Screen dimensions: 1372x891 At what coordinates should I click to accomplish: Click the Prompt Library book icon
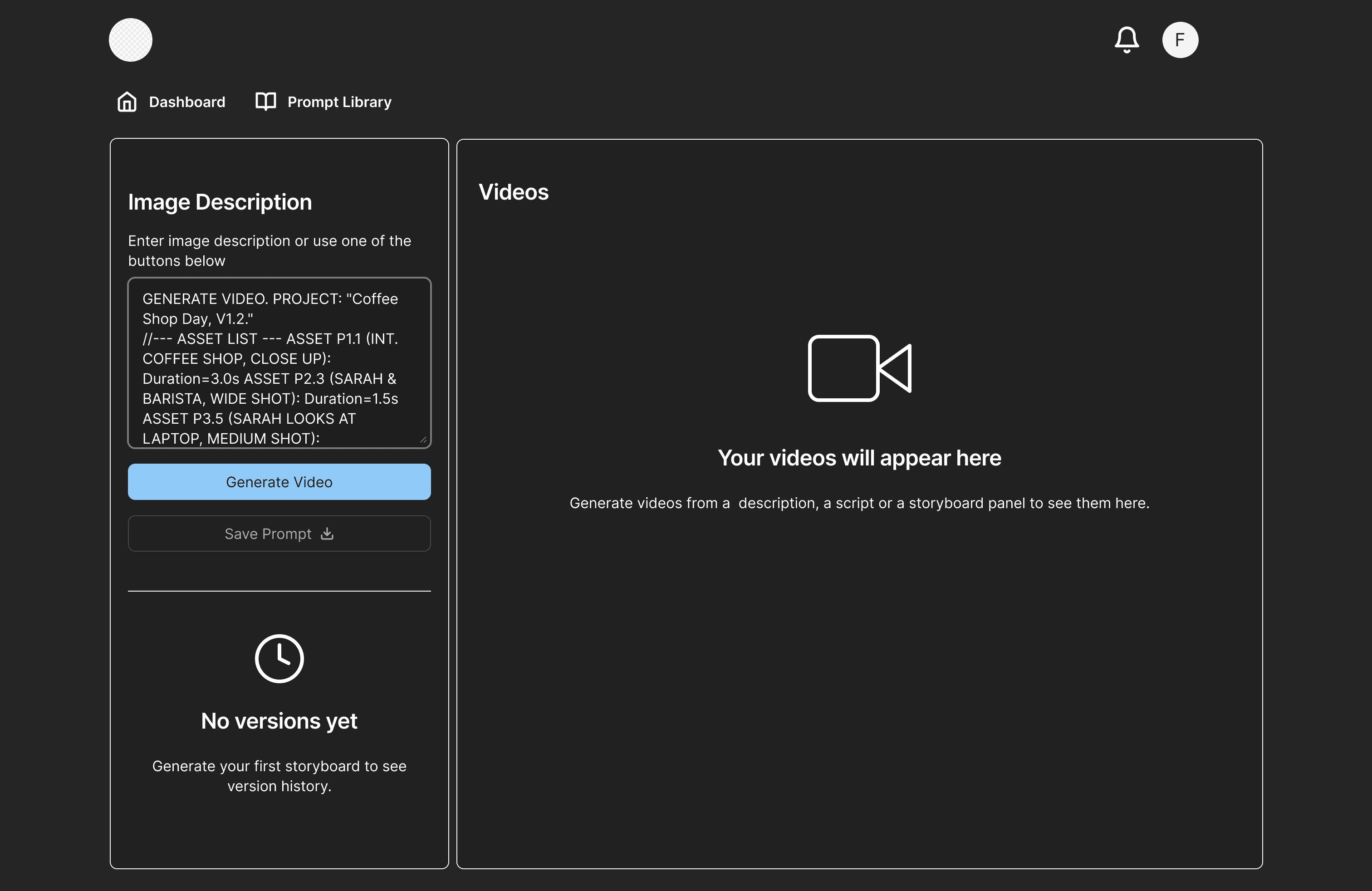coord(266,102)
